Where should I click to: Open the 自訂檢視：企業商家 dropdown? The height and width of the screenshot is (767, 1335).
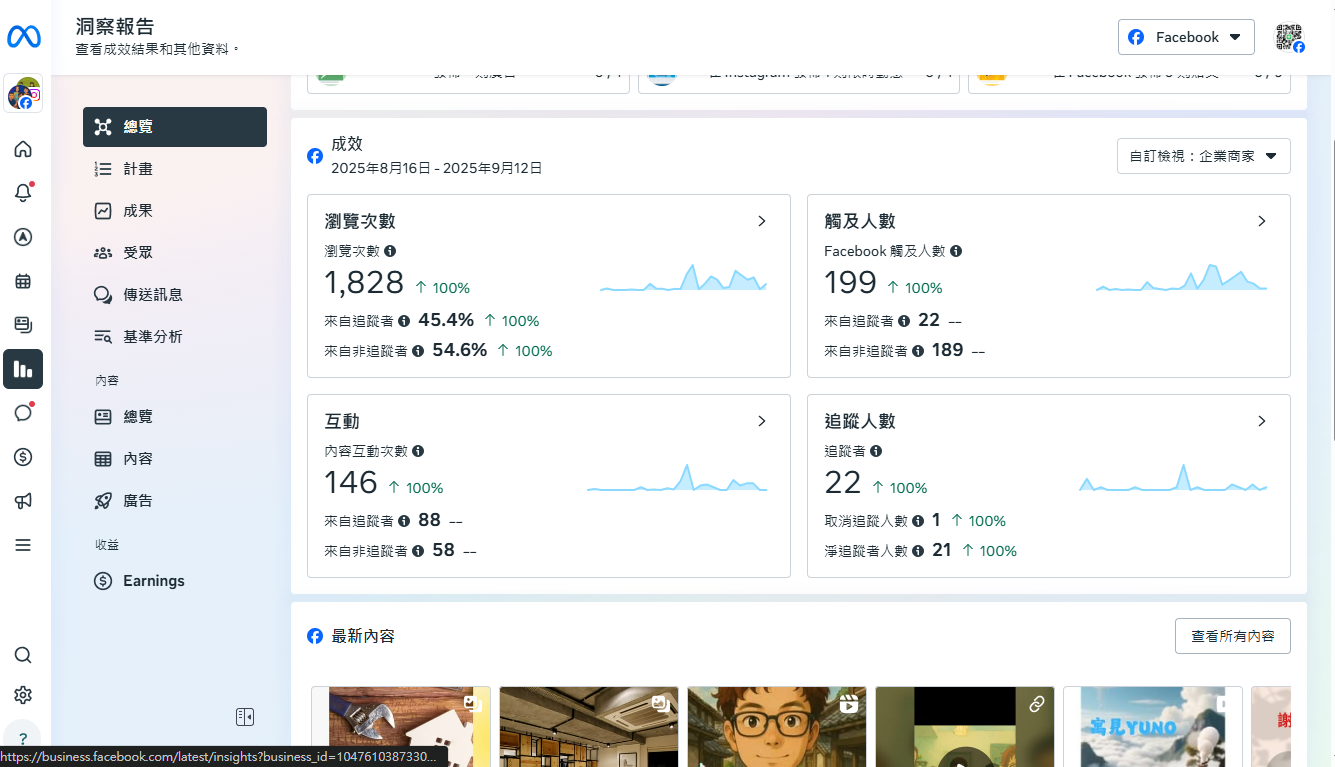tap(1203, 156)
